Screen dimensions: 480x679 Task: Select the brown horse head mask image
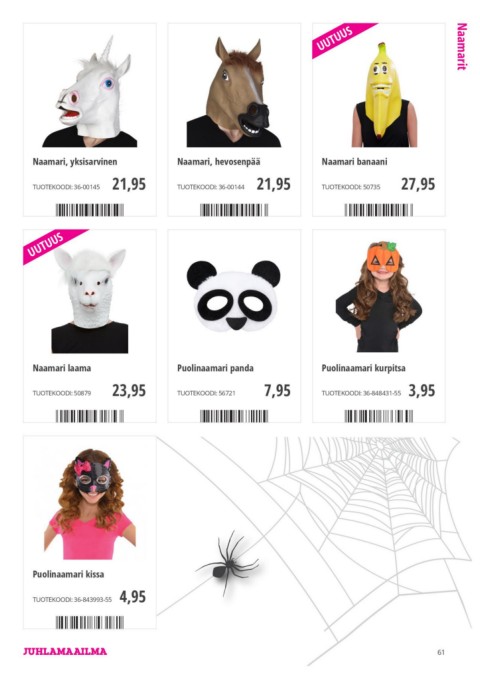point(234,92)
